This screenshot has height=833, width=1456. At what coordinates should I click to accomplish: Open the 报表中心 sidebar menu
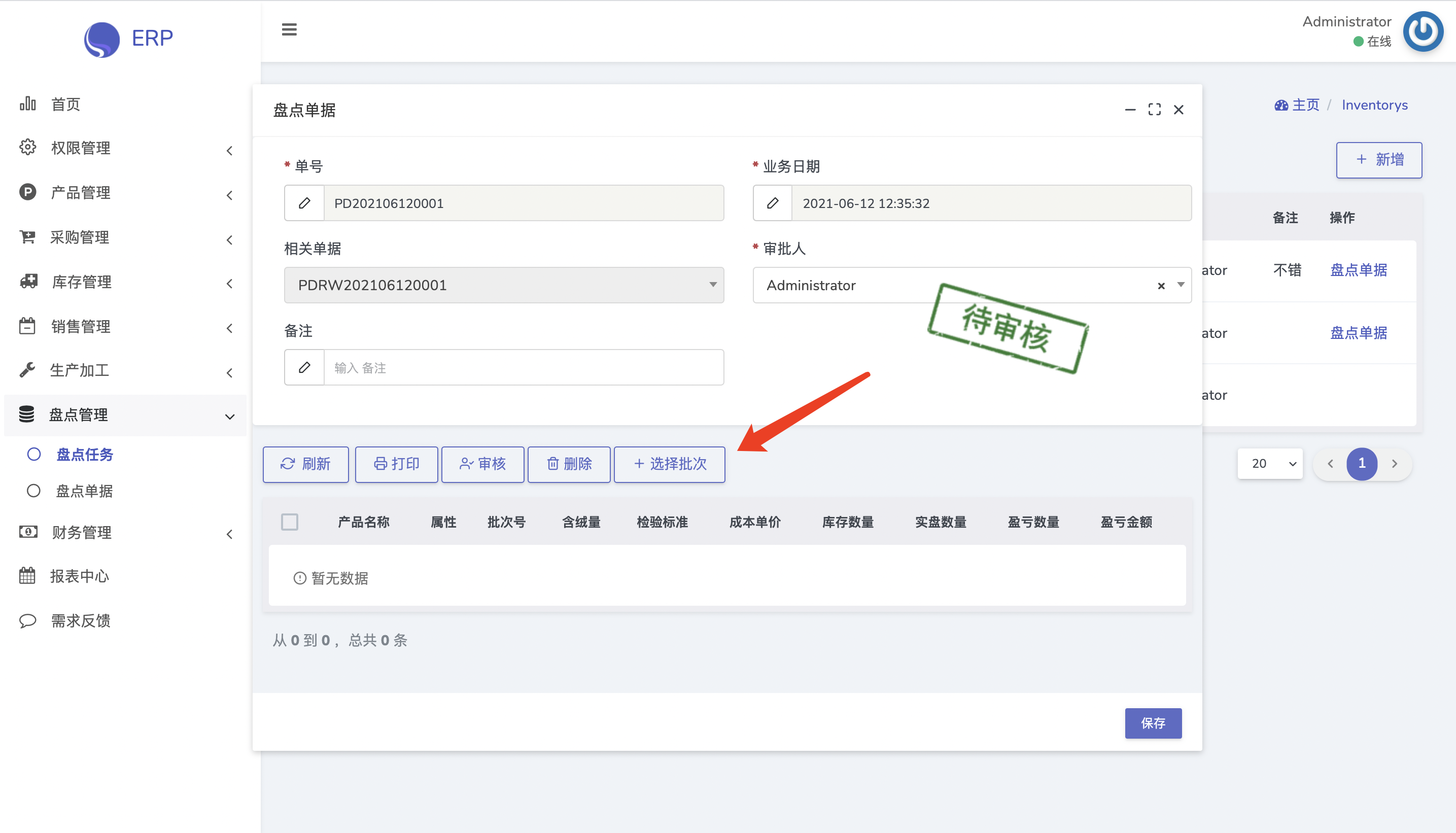pos(79,576)
